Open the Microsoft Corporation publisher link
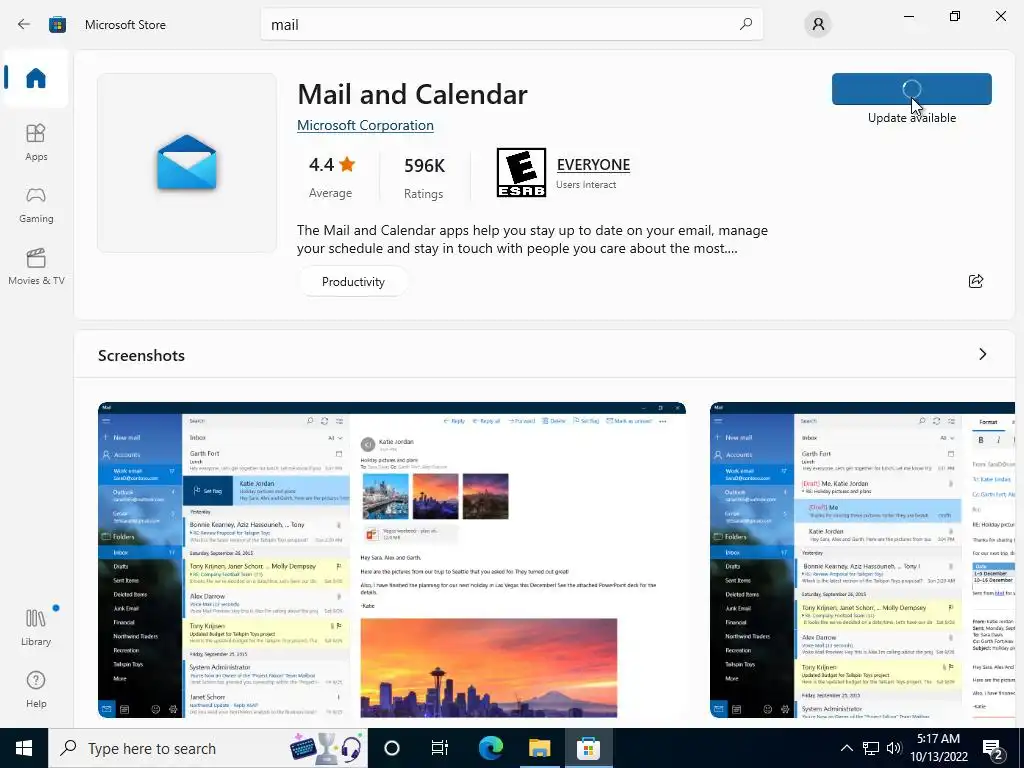Image resolution: width=1024 pixels, height=768 pixels. tap(365, 125)
